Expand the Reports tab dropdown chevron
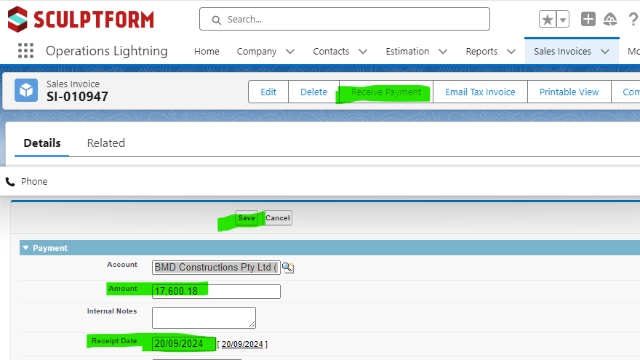This screenshot has height=360, width=640. pos(511,51)
